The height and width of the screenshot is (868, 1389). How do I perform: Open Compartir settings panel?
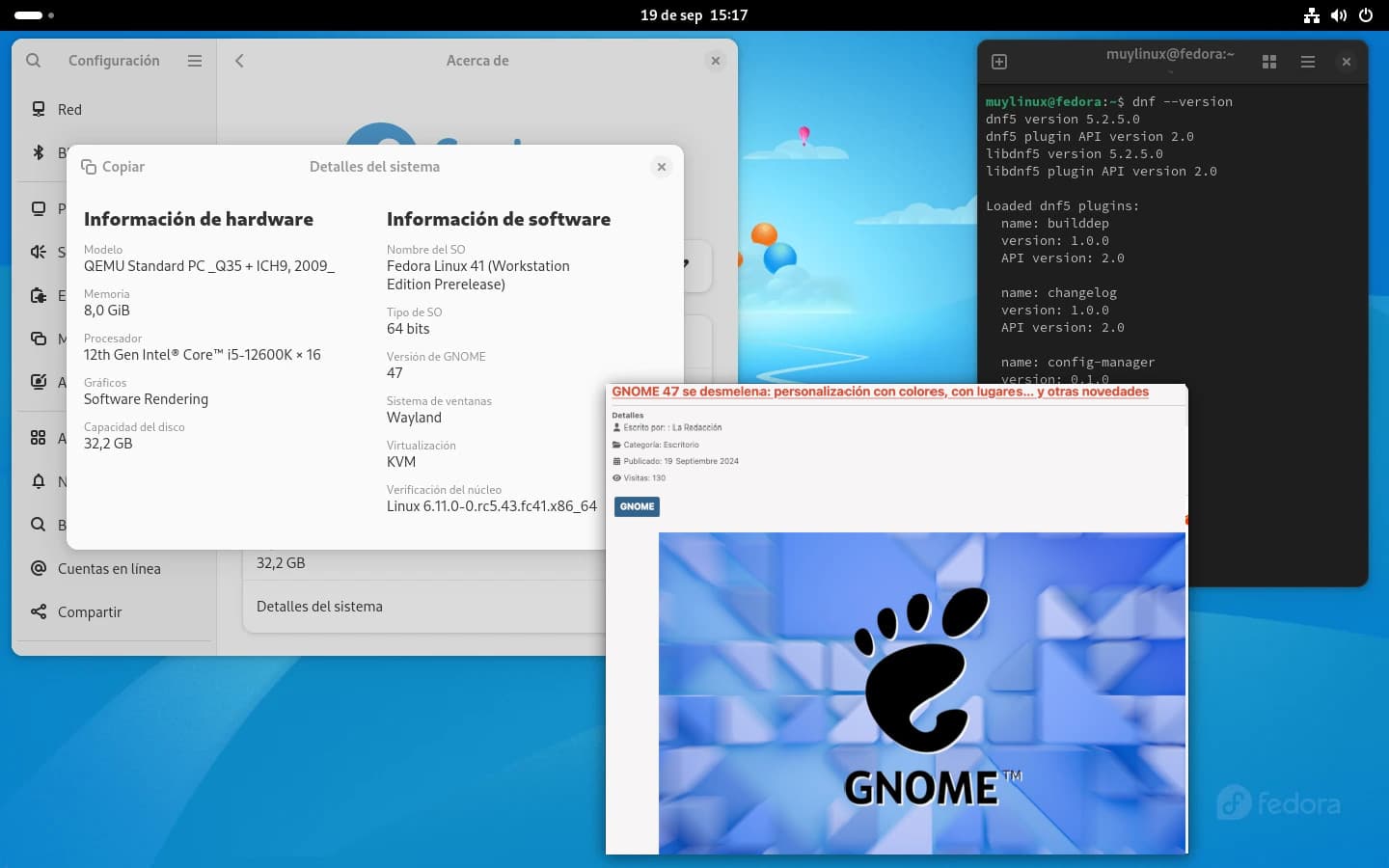tap(89, 612)
